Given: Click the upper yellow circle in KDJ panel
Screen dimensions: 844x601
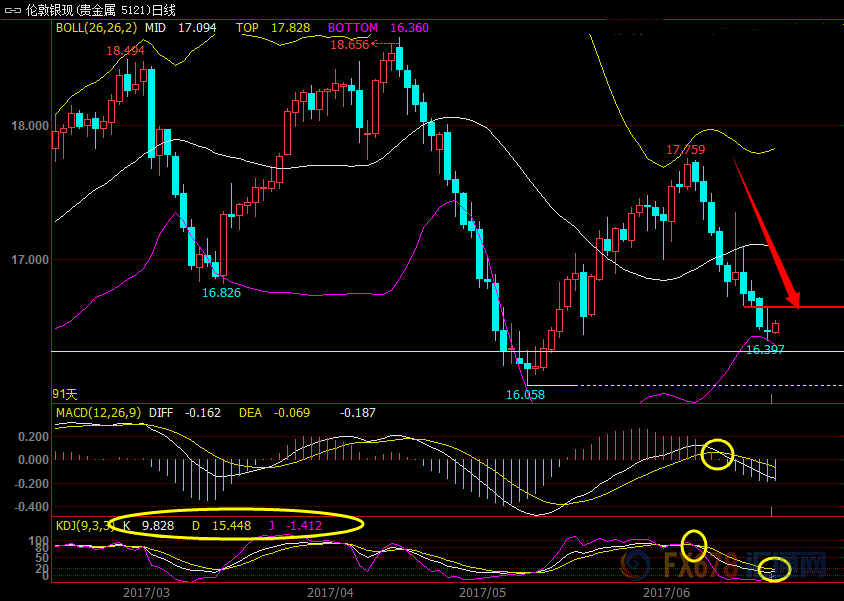Looking at the screenshot, I should point(694,544).
